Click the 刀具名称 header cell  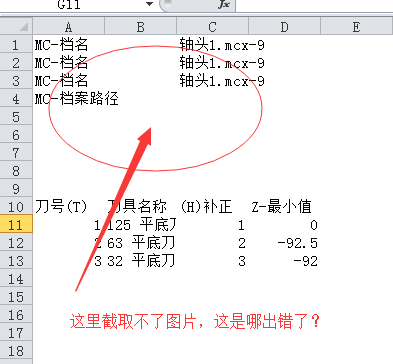pyautogui.click(x=141, y=207)
